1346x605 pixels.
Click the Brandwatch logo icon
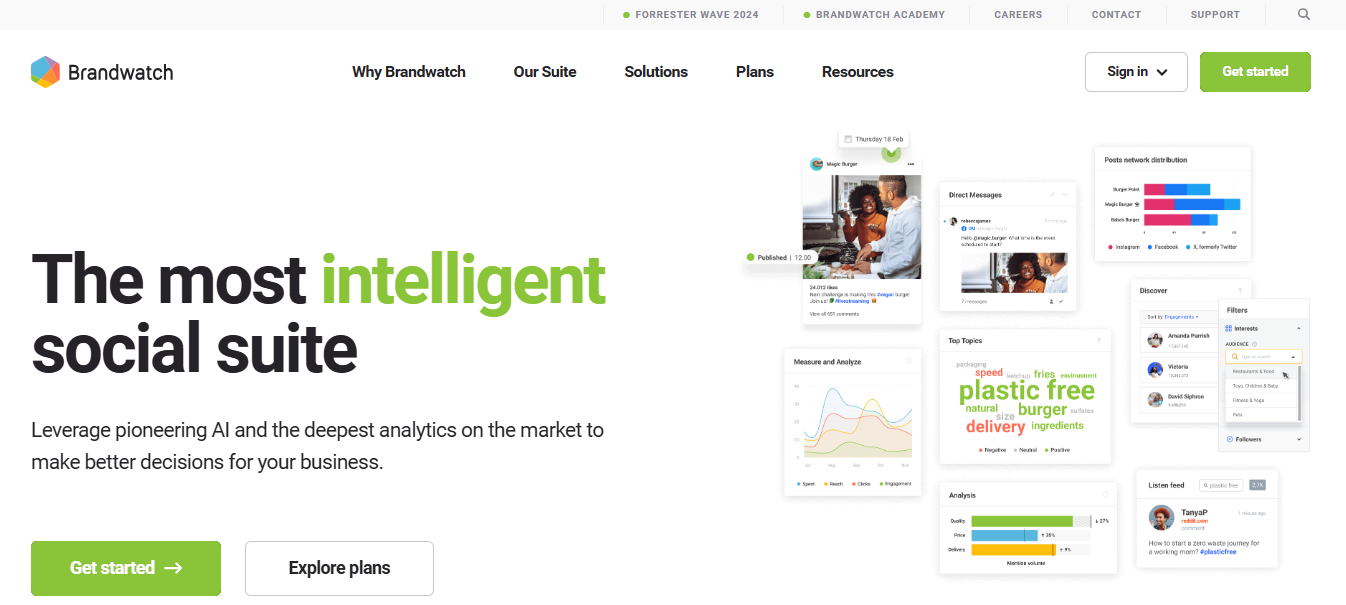[x=46, y=72]
